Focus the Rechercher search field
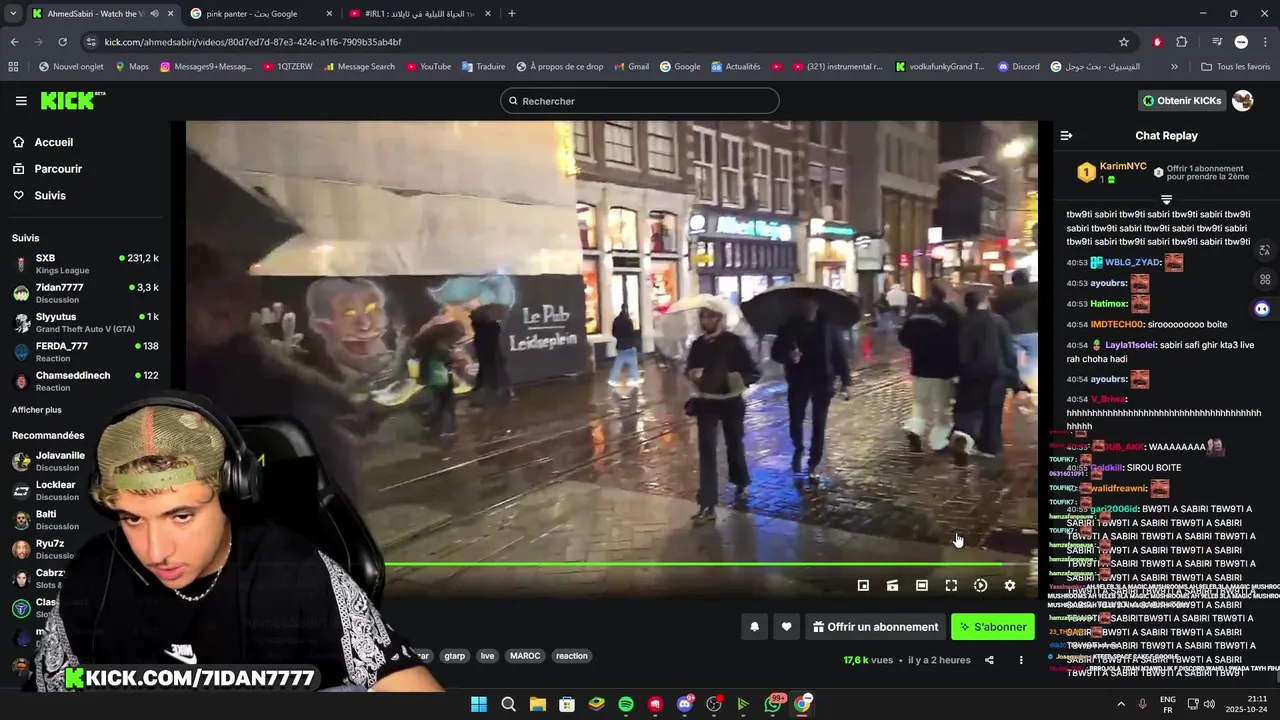 point(640,101)
